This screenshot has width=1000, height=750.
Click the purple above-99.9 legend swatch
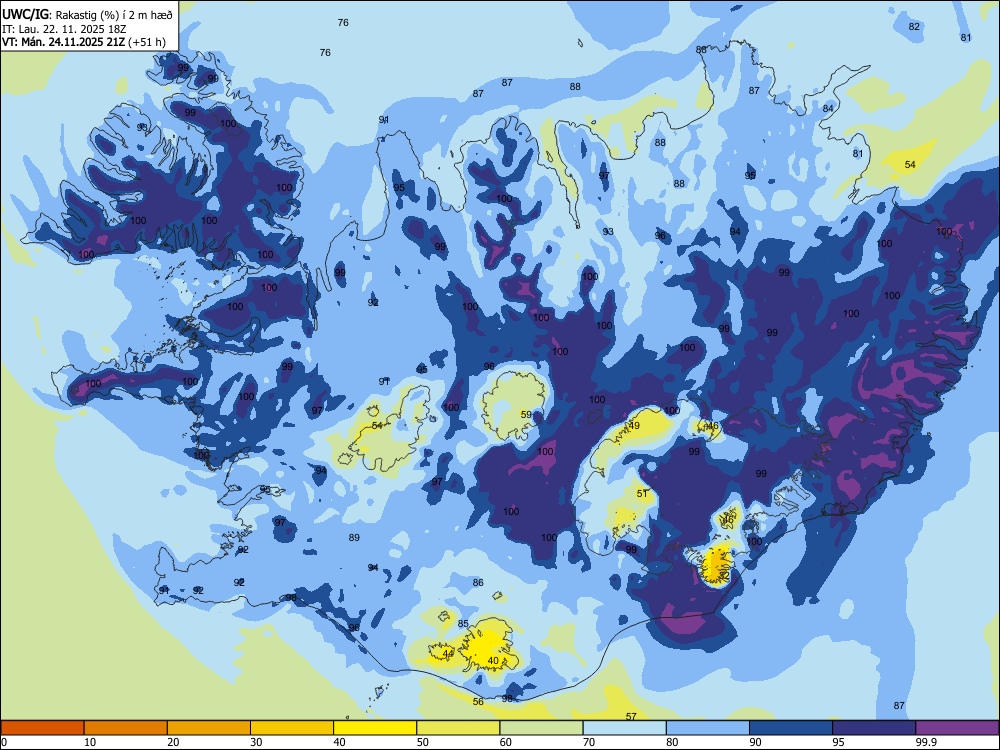pyautogui.click(x=957, y=728)
